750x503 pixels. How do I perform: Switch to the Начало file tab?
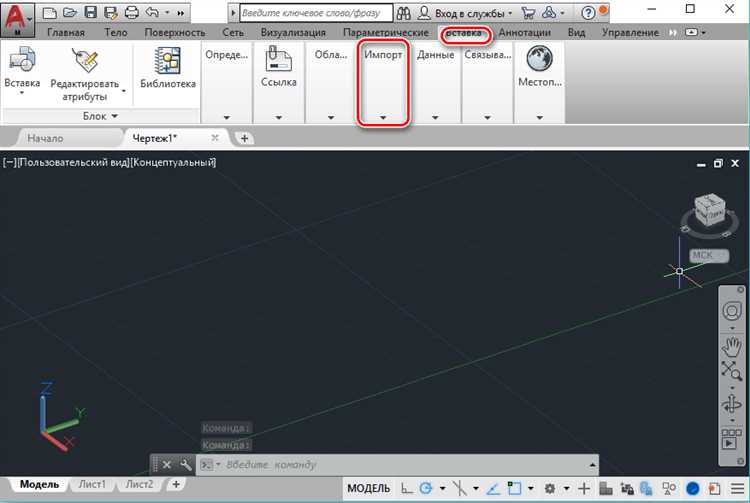[x=45, y=138]
